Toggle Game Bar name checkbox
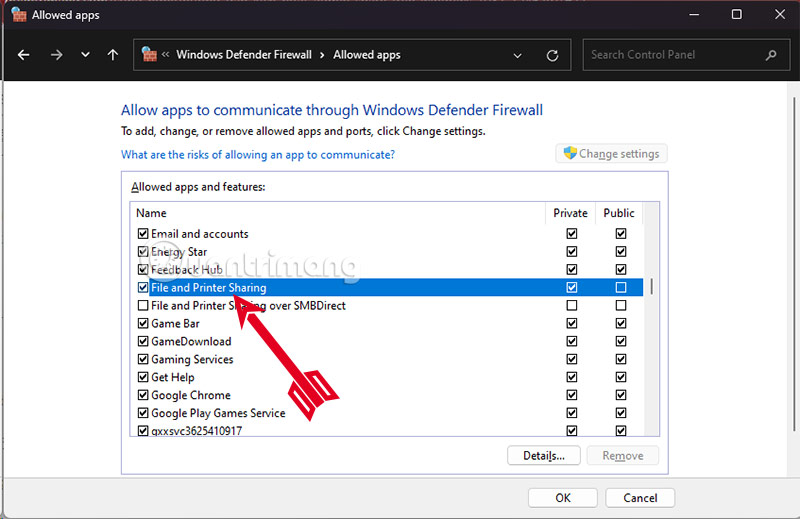The image size is (800, 519). 143,323
